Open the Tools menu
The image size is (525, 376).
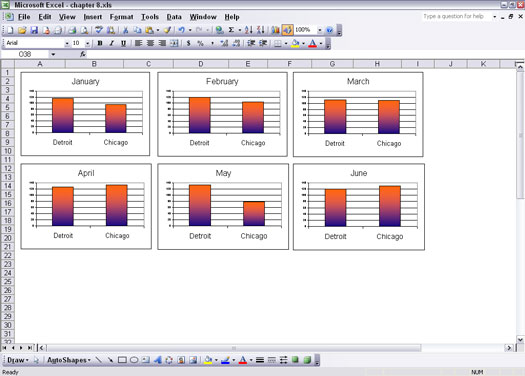pos(150,17)
